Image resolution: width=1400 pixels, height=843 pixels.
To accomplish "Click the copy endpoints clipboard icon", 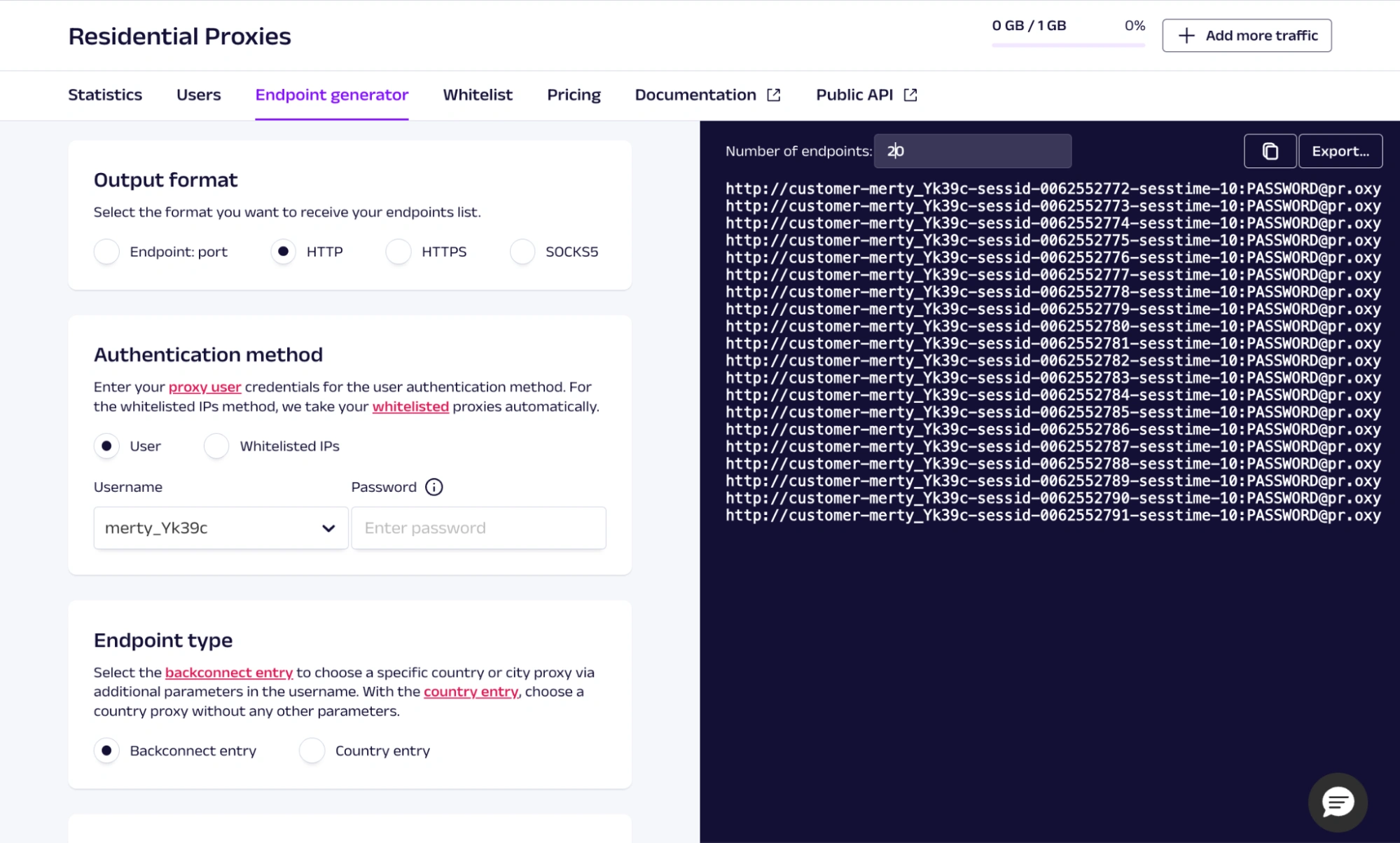I will point(1270,151).
